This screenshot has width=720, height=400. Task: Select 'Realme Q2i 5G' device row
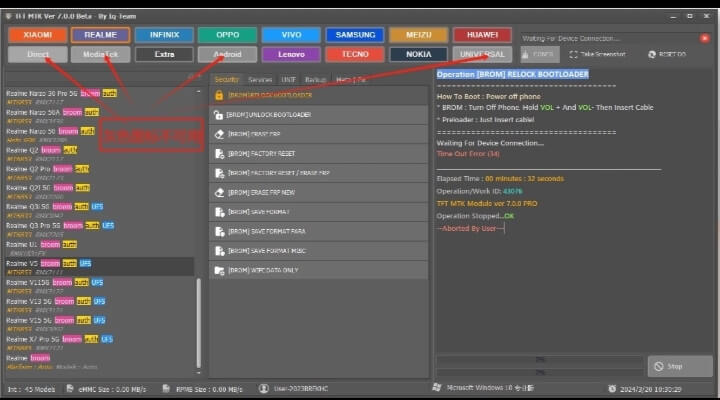100,192
